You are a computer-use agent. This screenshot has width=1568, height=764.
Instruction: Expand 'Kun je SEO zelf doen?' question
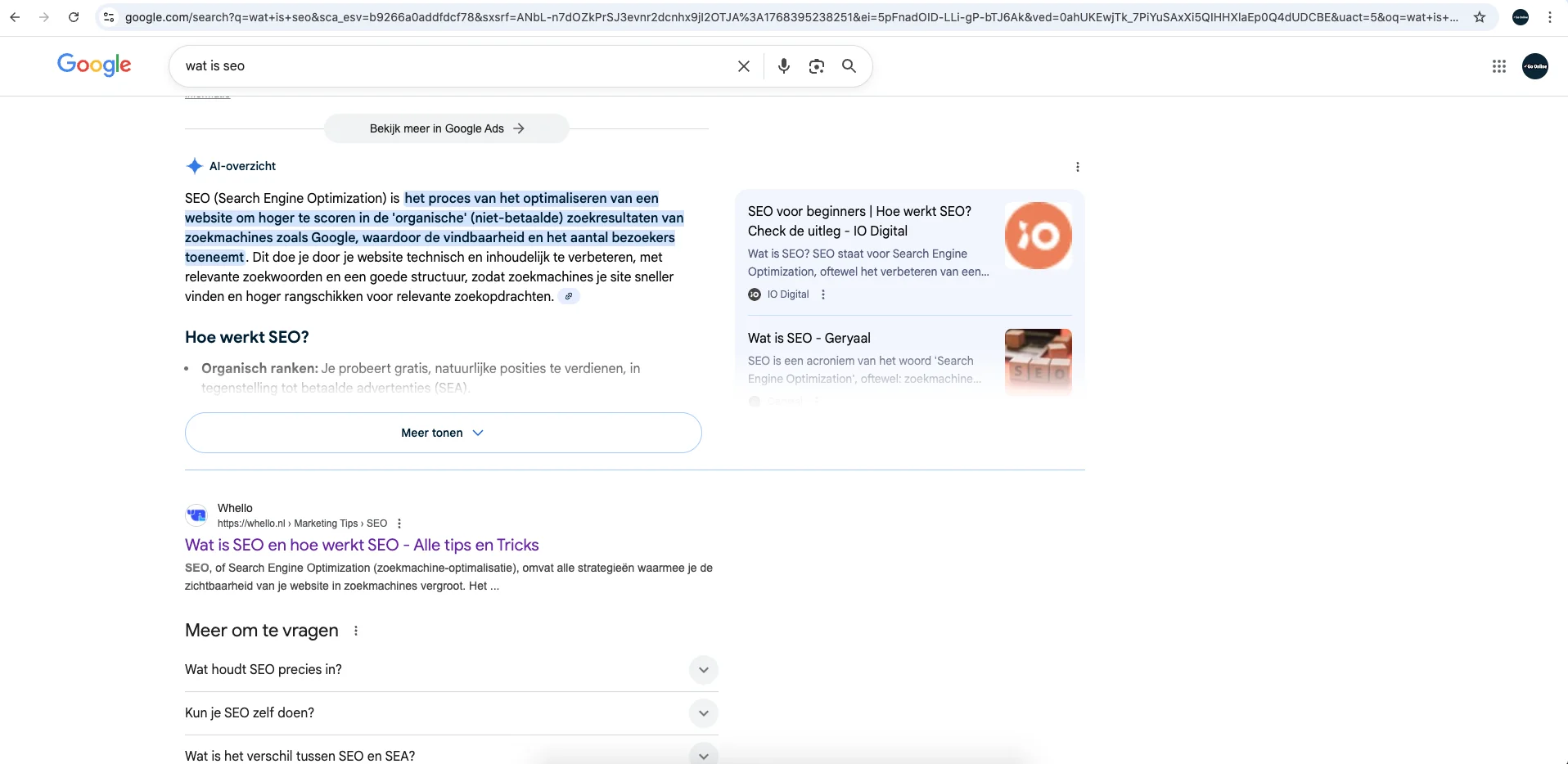tap(703, 713)
